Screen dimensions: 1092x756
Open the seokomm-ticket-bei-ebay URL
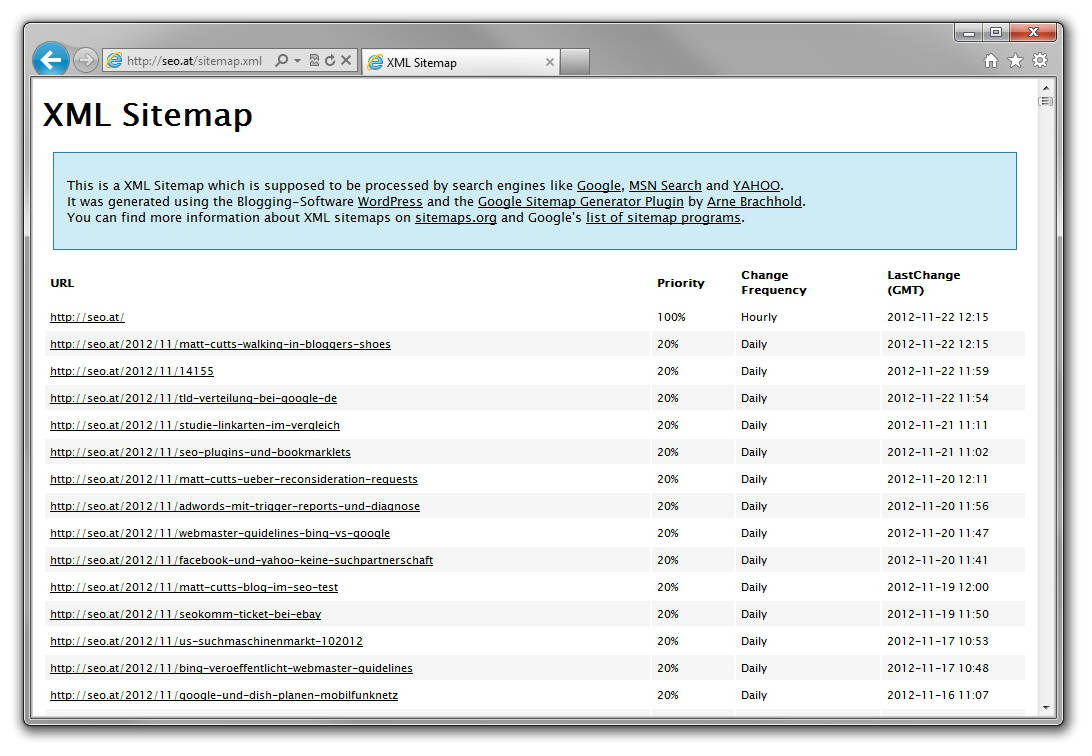coord(185,614)
